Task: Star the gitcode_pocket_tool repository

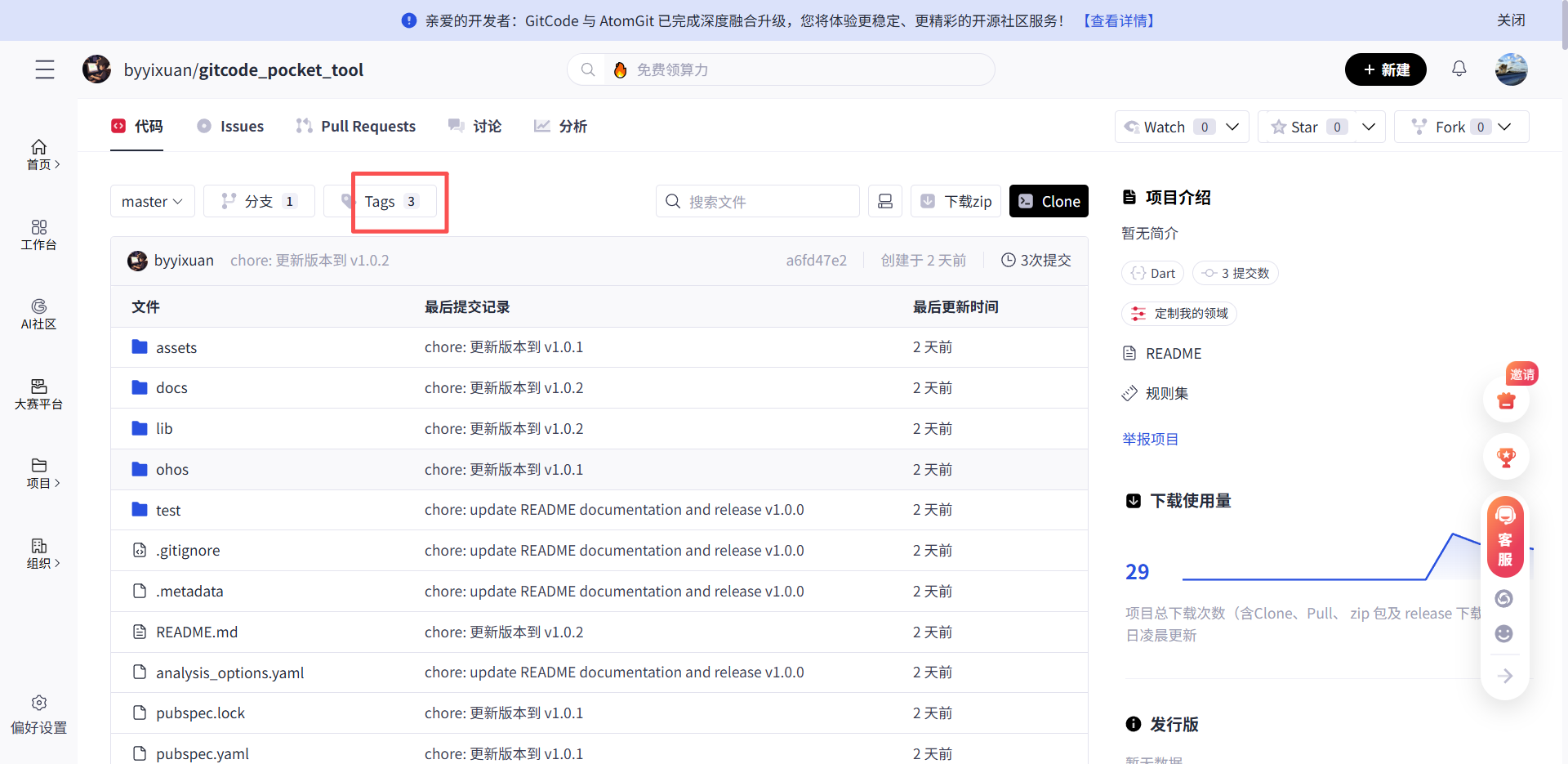Action: point(1303,127)
